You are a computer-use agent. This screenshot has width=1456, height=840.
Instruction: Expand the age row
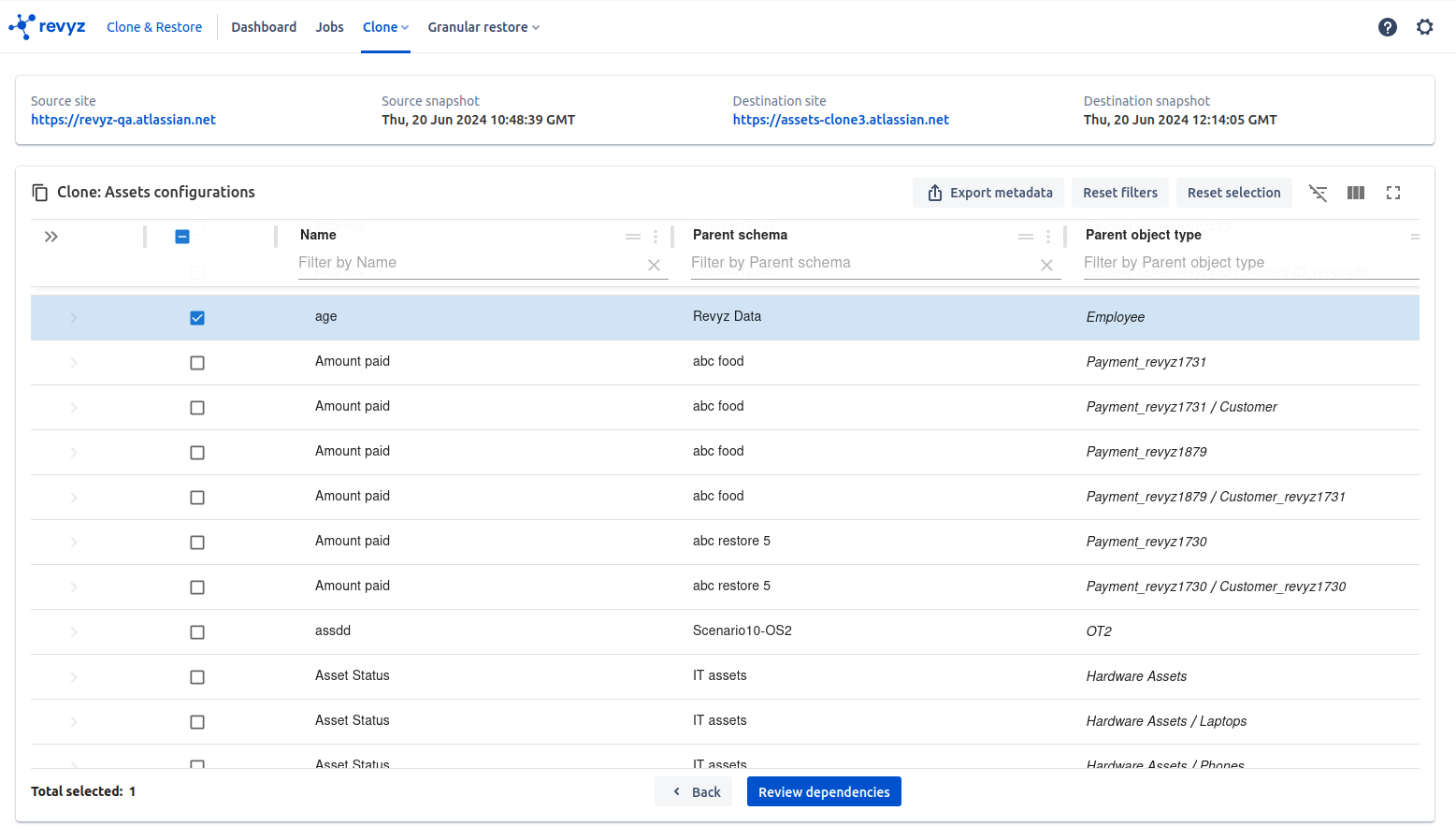tap(74, 318)
